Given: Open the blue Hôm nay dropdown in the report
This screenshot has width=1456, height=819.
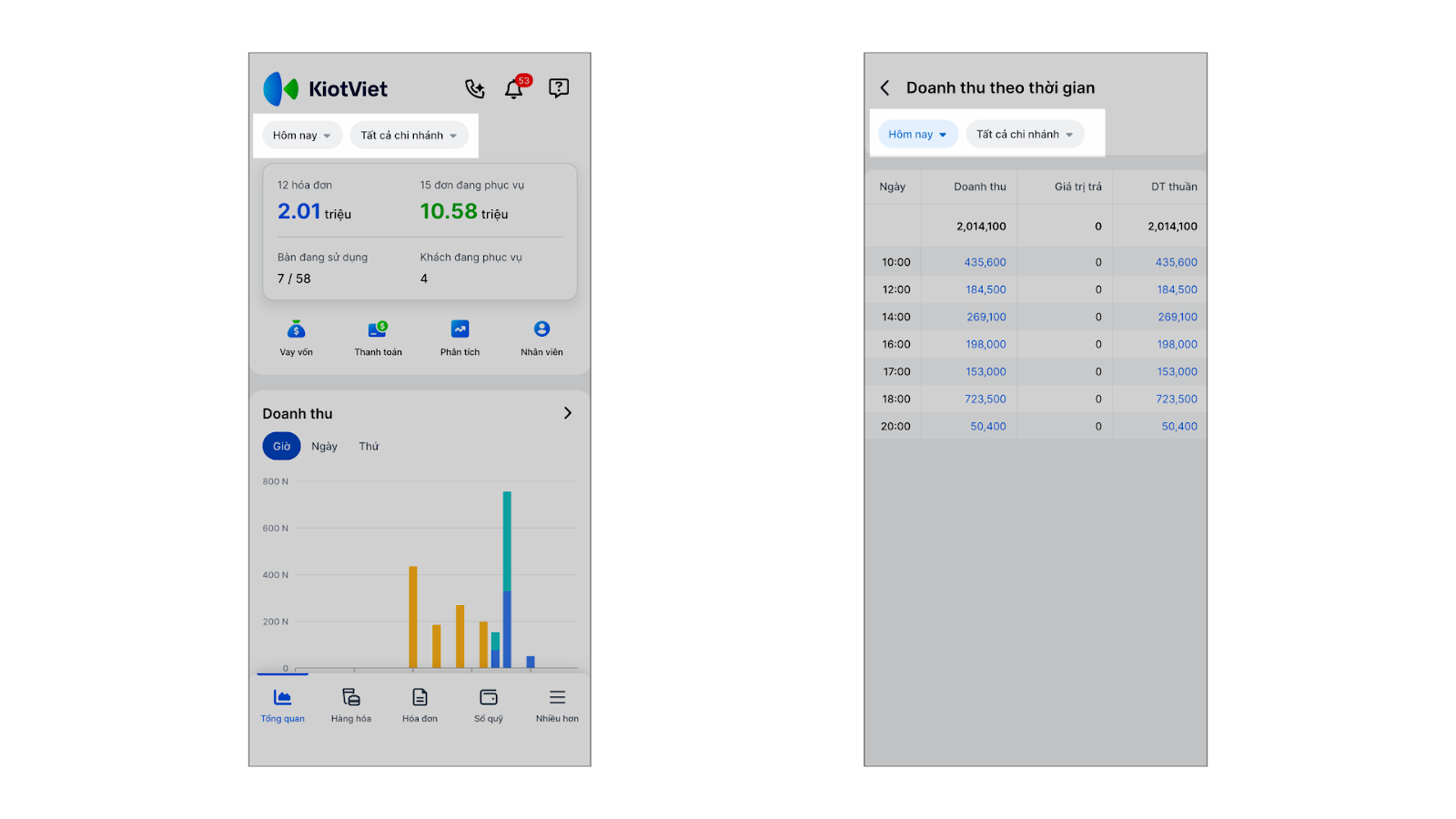Looking at the screenshot, I should (917, 134).
